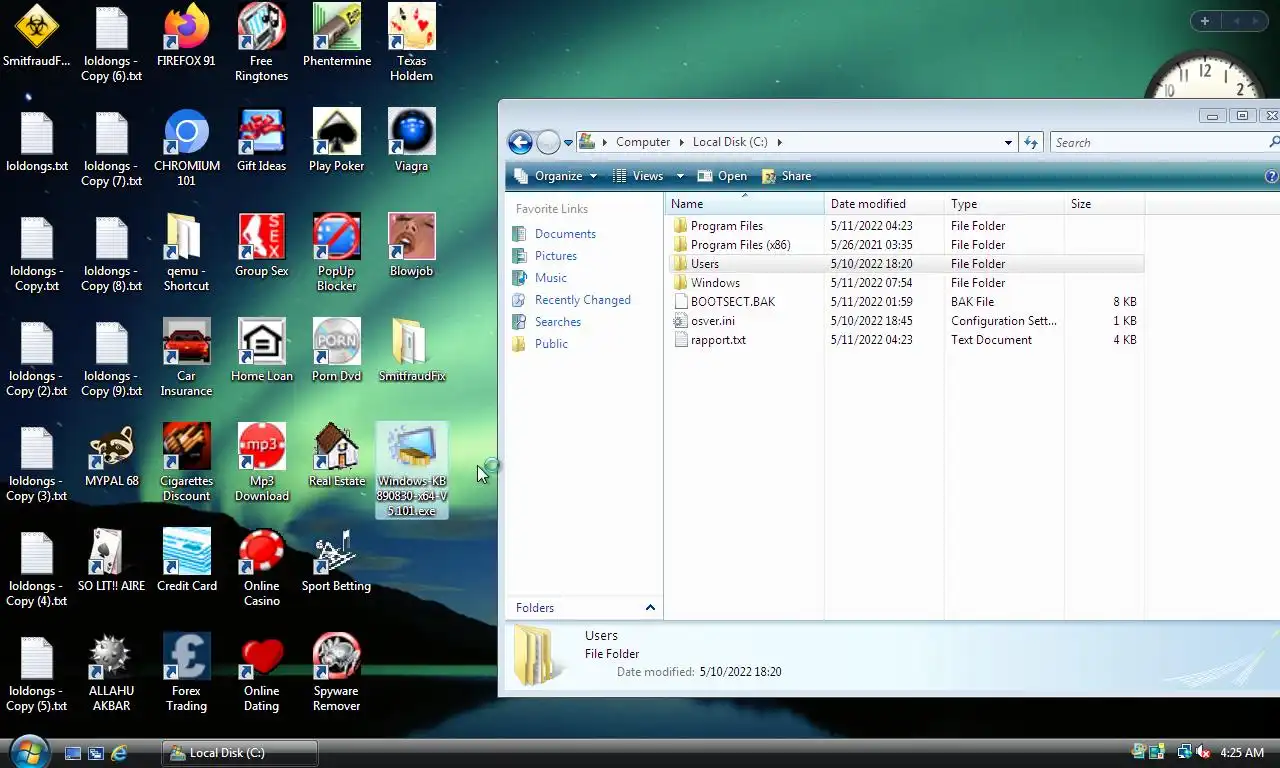This screenshot has width=1280, height=768.
Task: Launch Internet Explorer from Quick Launch
Action: click(x=119, y=753)
